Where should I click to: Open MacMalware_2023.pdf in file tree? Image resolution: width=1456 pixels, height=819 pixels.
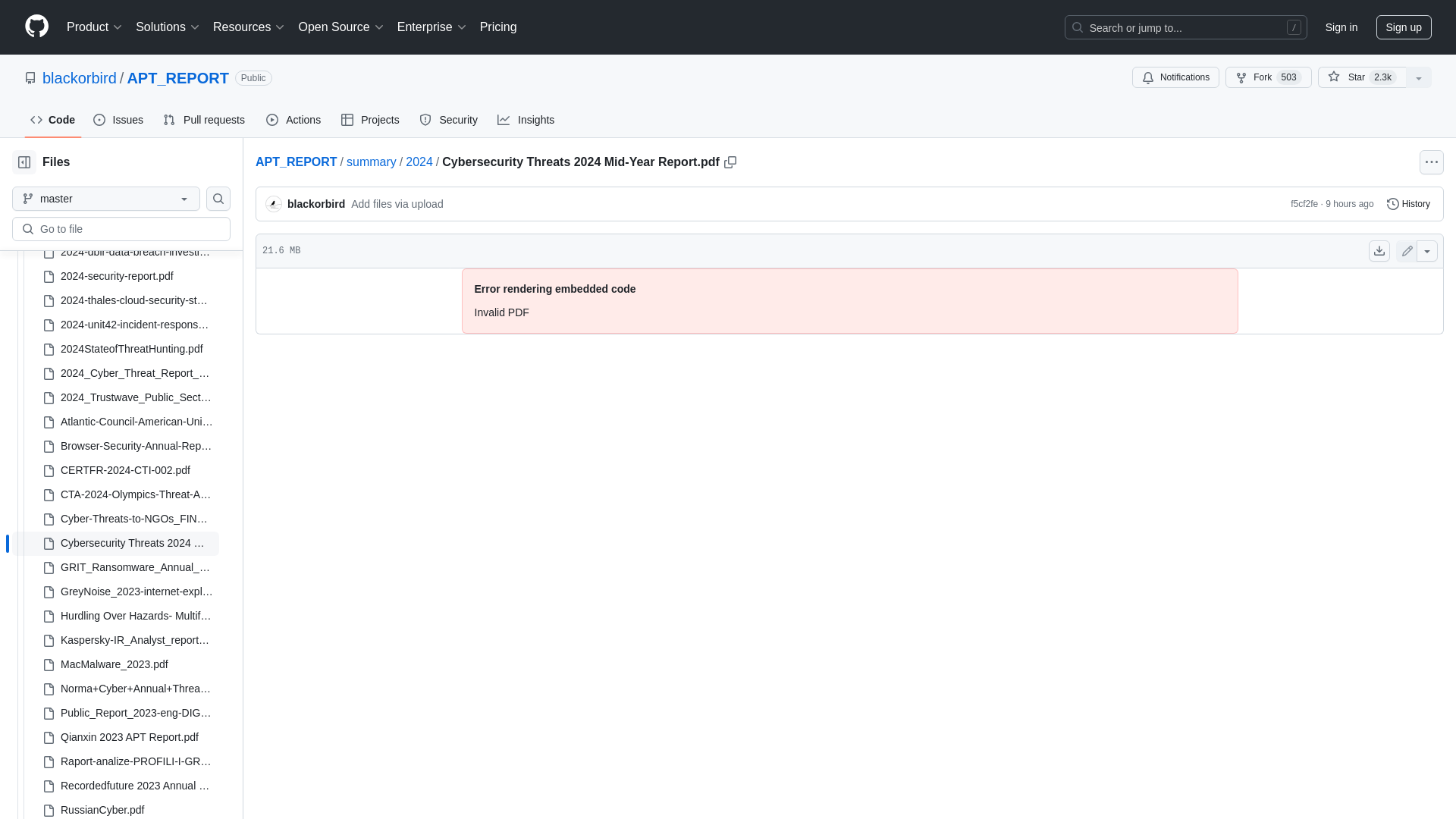click(115, 664)
